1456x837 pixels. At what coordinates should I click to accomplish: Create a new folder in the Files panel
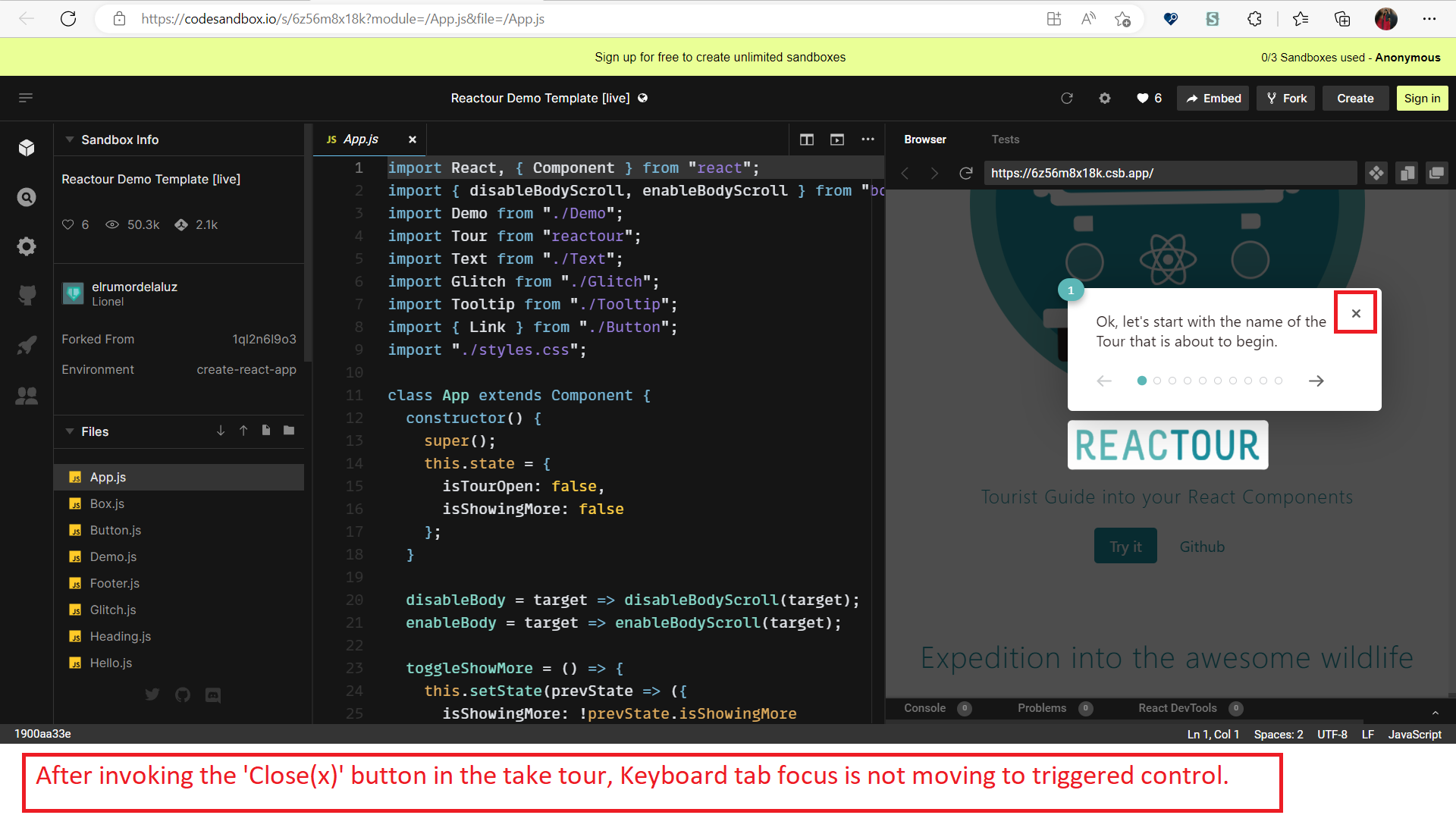click(x=288, y=430)
